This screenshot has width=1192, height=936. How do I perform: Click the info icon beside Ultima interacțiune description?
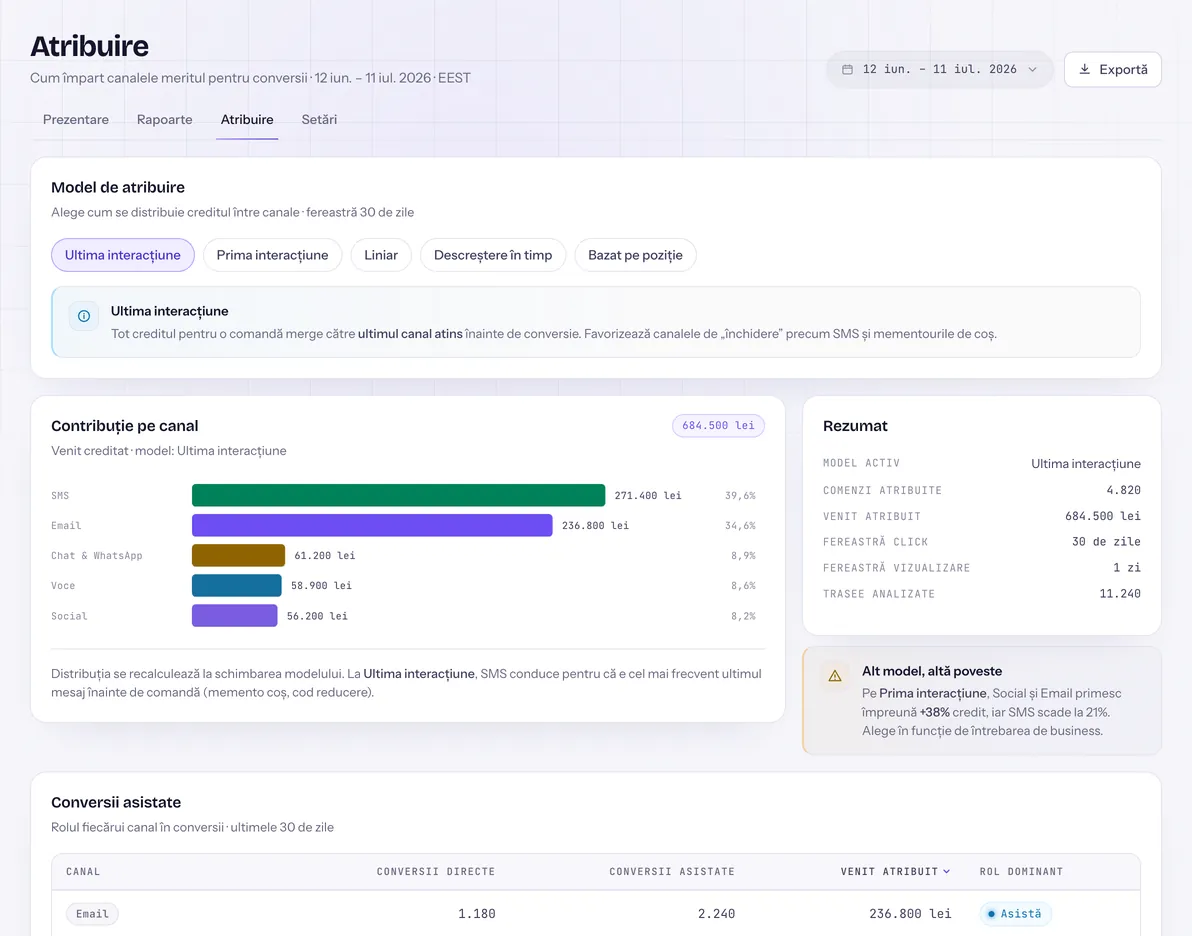(84, 316)
